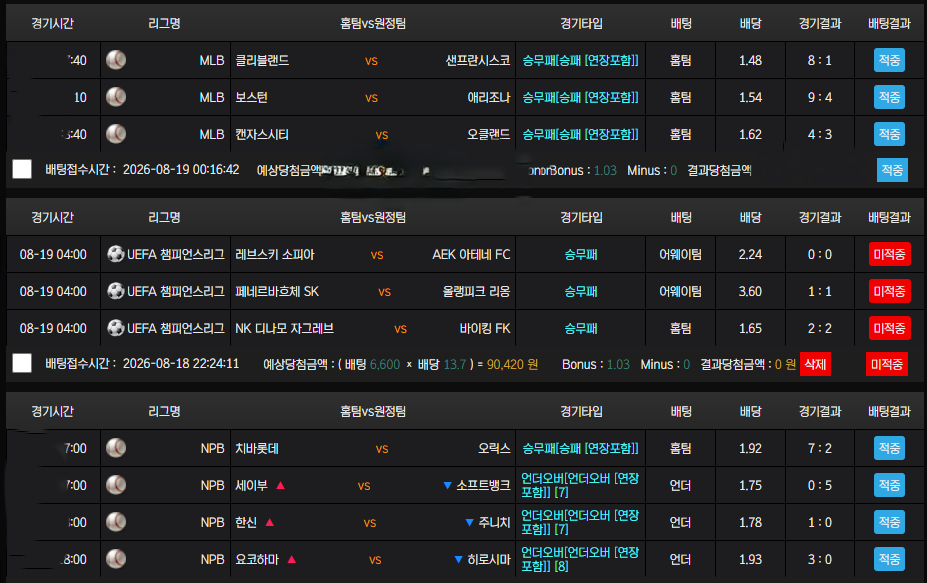Viewport: 927px width, 583px height.
Task: Click the 적중 summary button for the MLB bet
Action: (892, 170)
